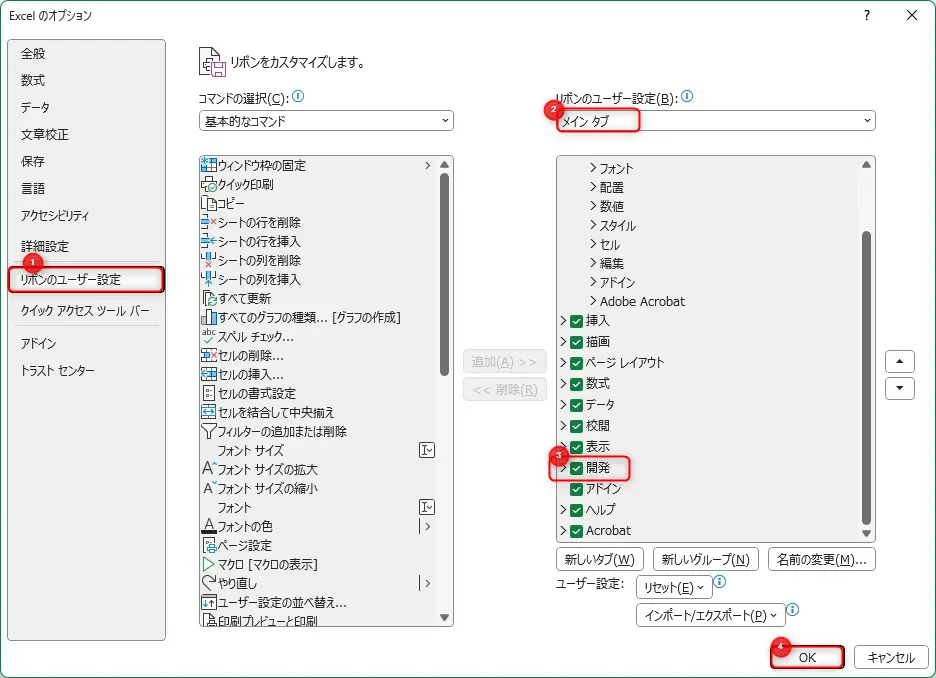This screenshot has width=936, height=678.
Task: Open the コマンドの選択 dropdown
Action: [326, 121]
